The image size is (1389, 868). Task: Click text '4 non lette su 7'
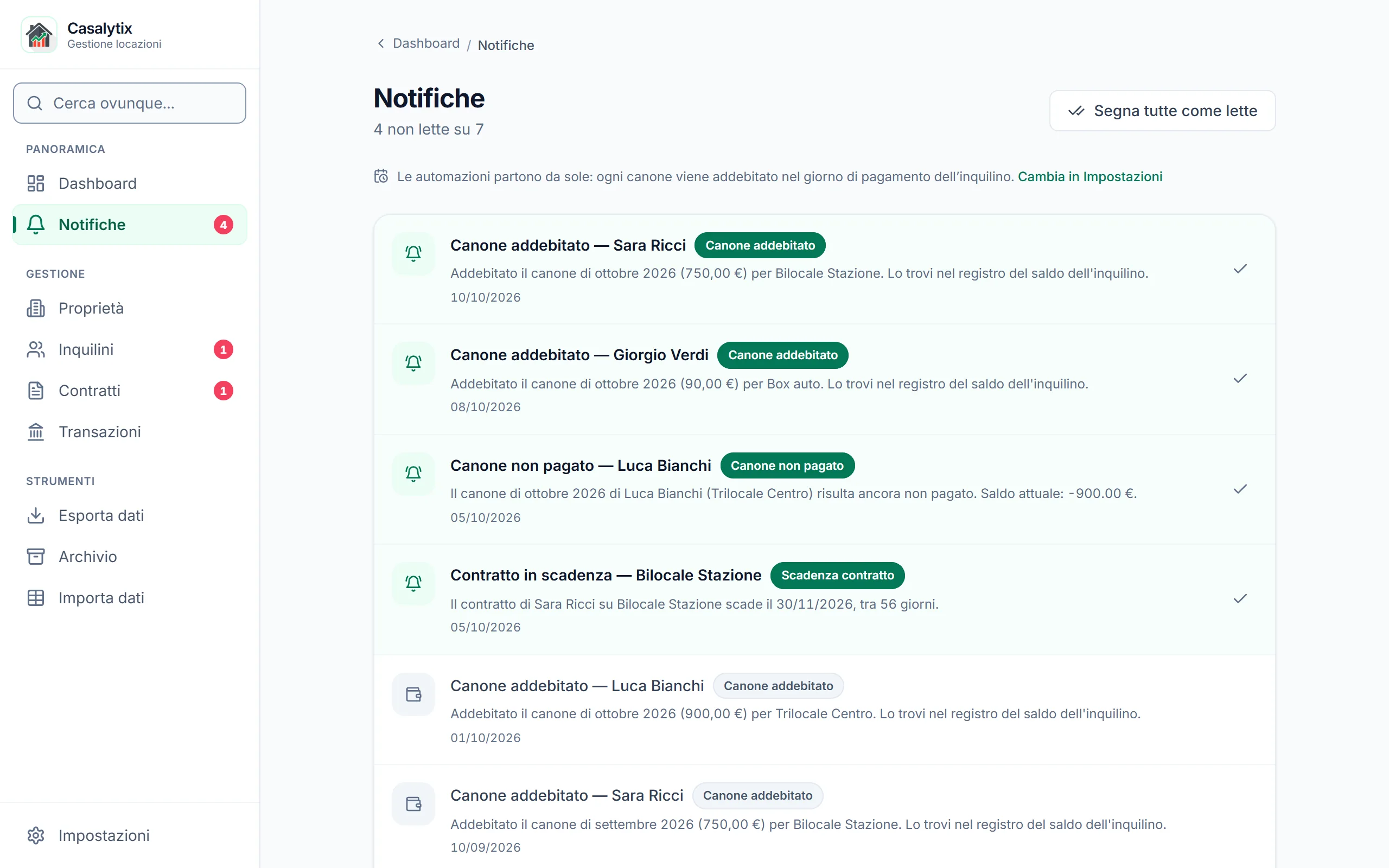[429, 130]
